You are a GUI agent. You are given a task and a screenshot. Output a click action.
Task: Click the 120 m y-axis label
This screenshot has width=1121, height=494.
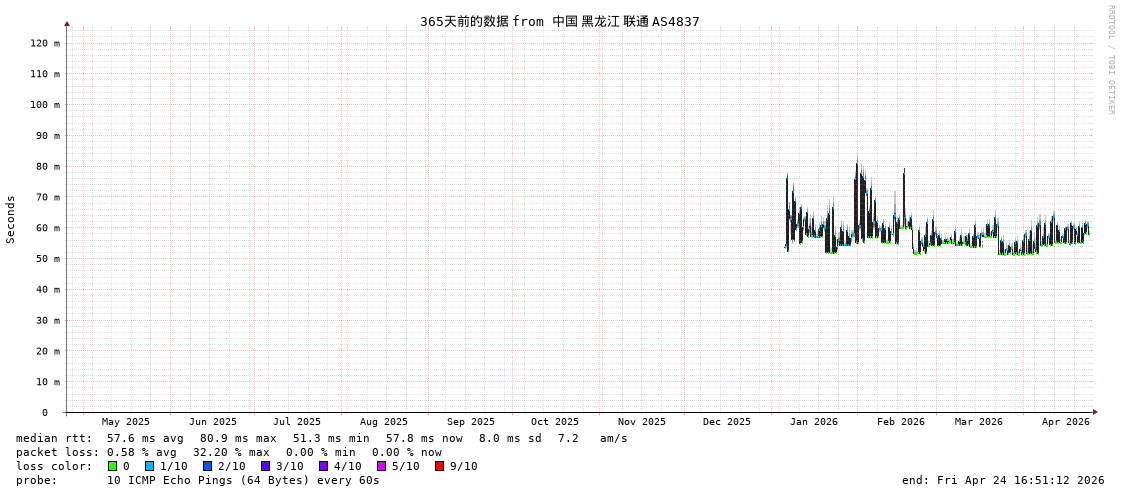coord(45,43)
